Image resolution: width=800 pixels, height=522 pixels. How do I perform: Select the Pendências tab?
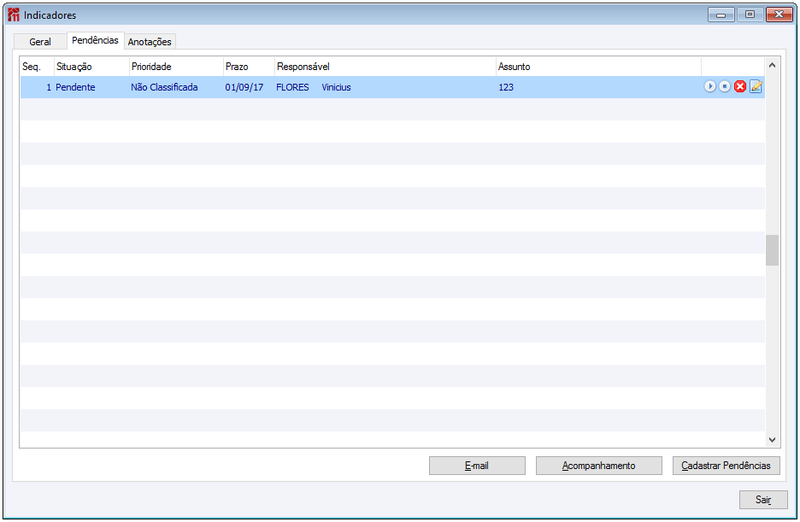tap(95, 40)
